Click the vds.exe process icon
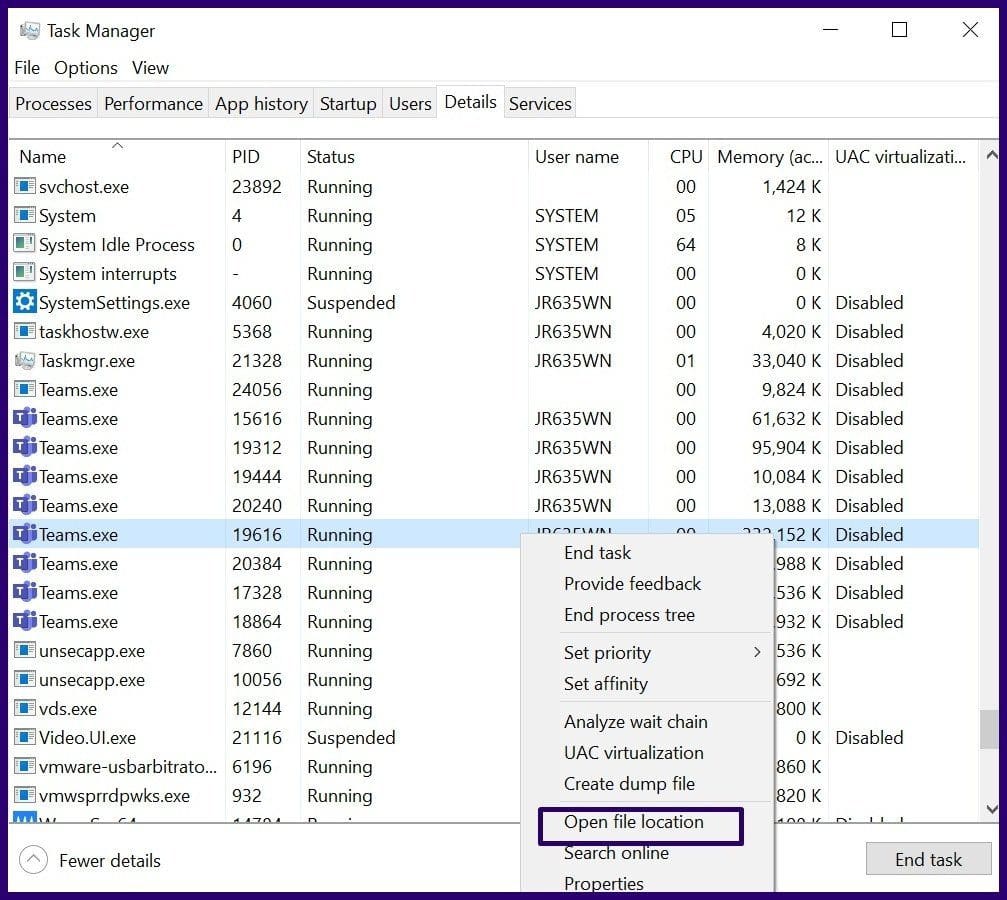The image size is (1007, 900). 24,708
